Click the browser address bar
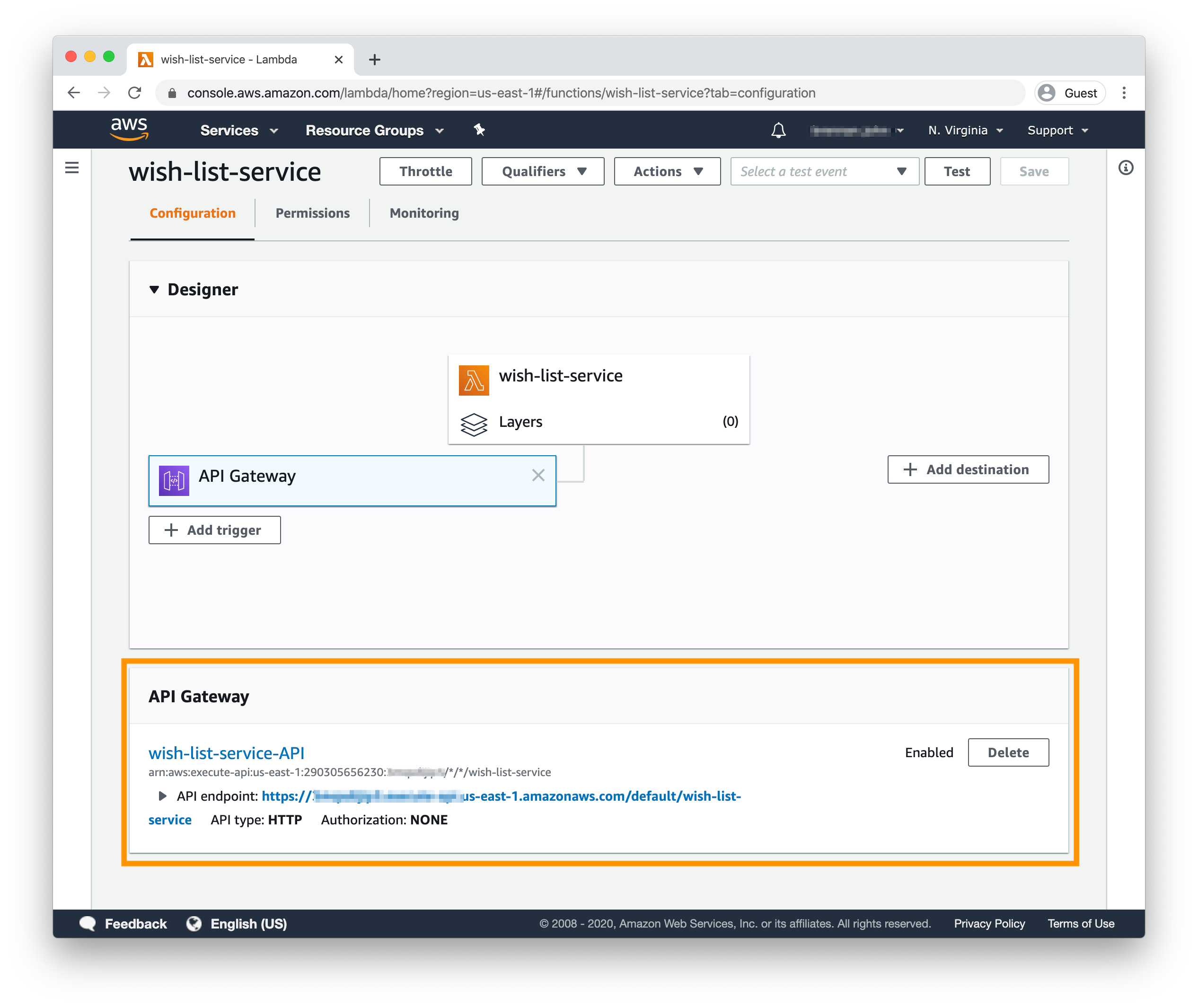This screenshot has width=1198, height=1008. [571, 93]
